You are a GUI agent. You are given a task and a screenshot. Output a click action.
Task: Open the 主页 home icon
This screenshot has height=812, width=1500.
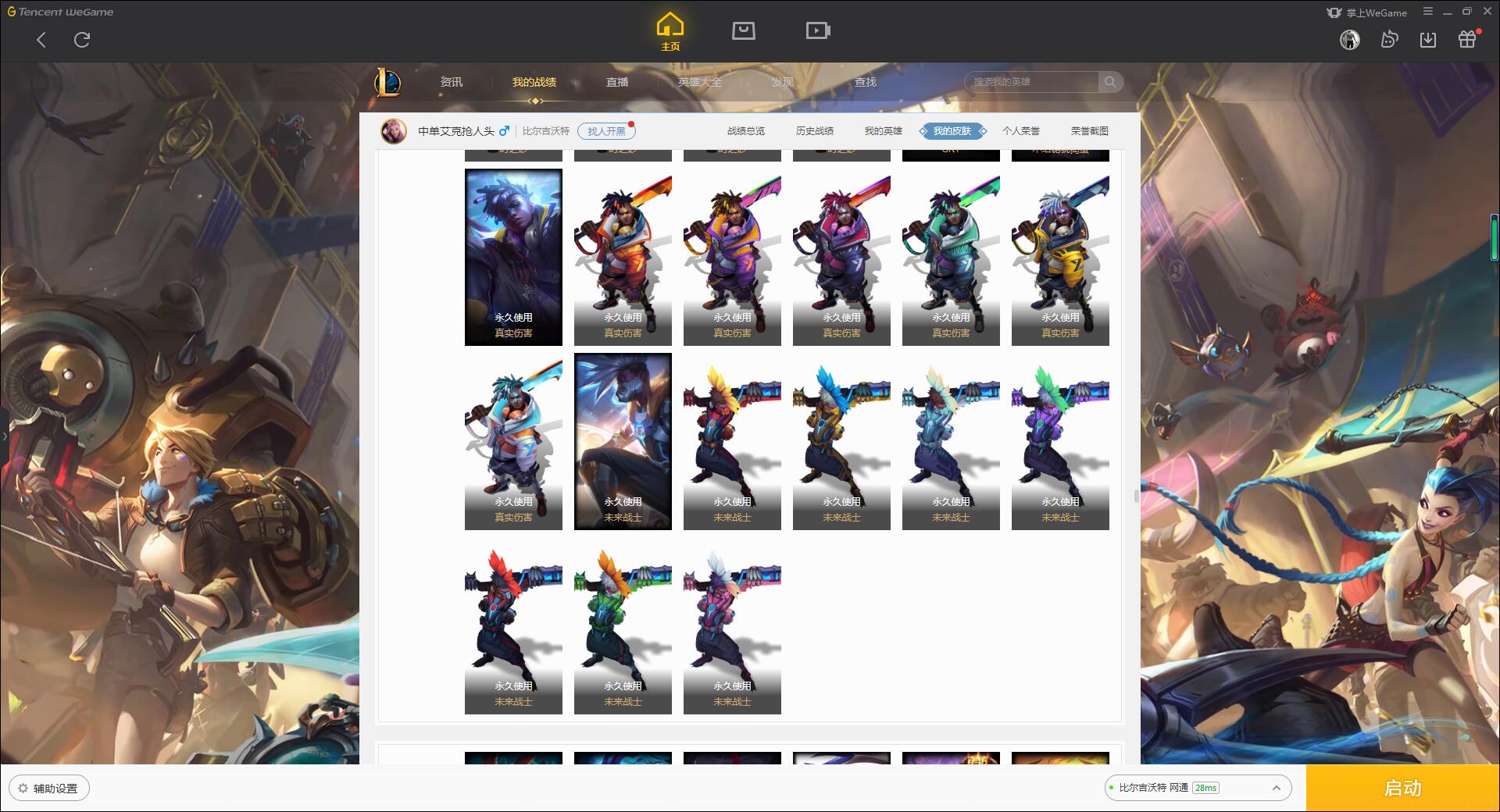[x=670, y=32]
